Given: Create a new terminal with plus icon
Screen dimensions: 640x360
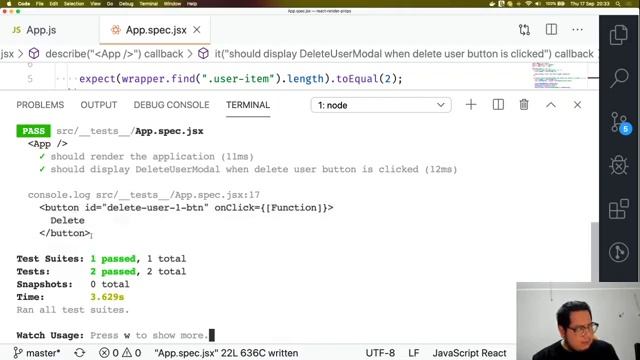Looking at the screenshot, I should point(471,105).
